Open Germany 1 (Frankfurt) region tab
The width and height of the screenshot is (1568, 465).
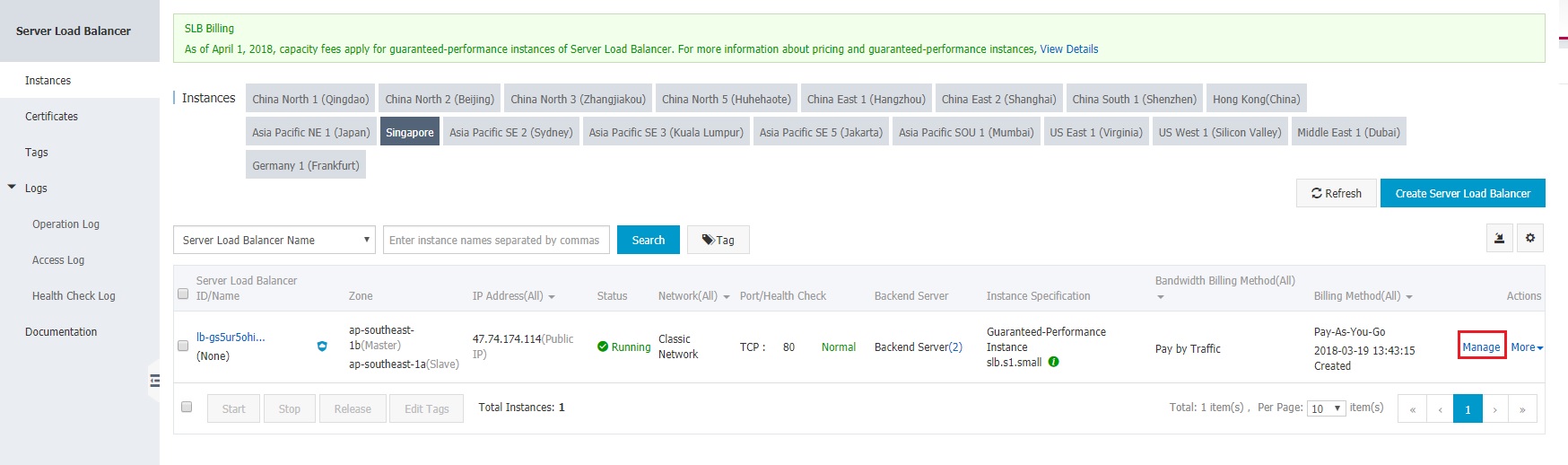306,165
